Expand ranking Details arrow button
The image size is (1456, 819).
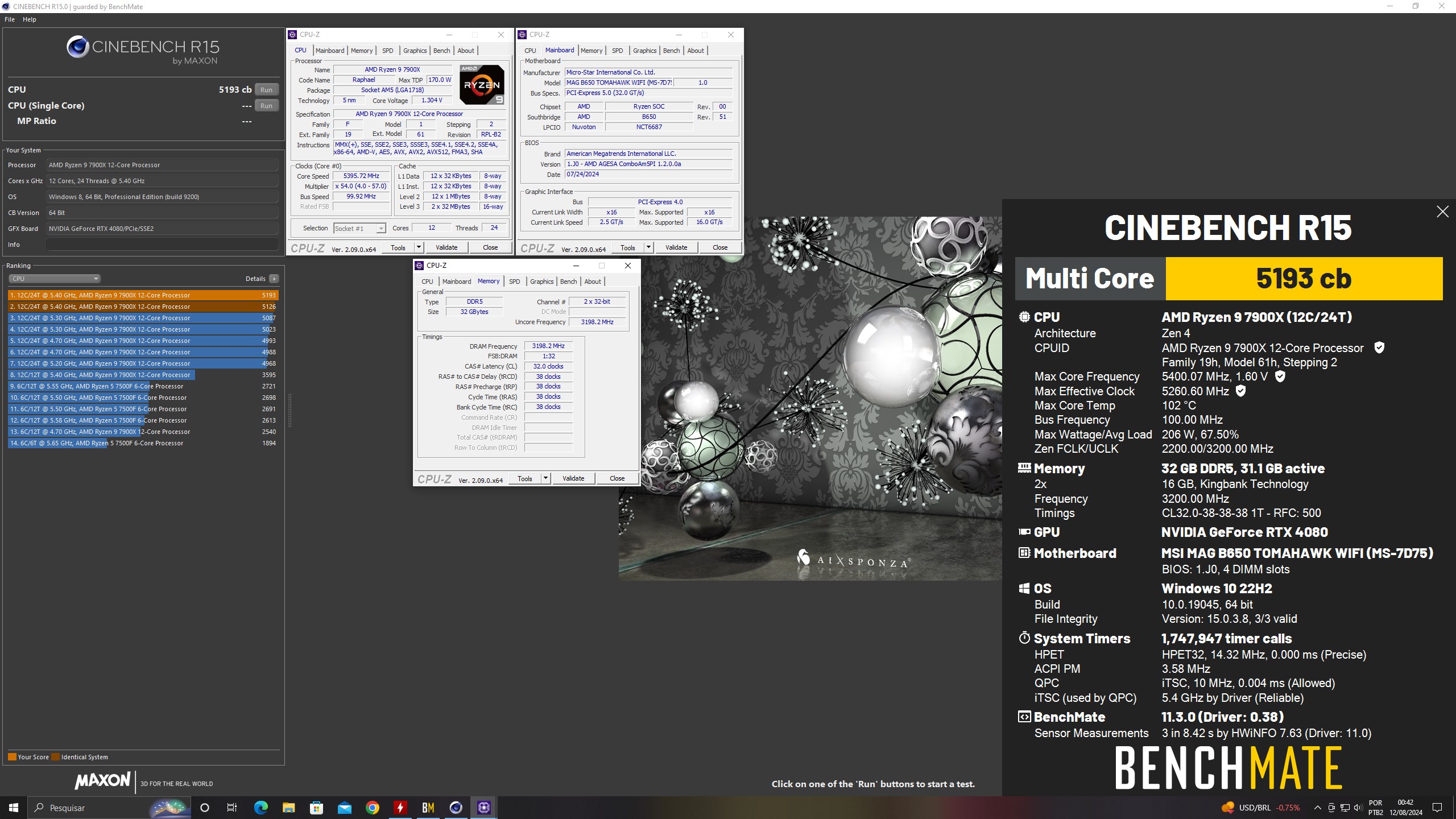(274, 279)
